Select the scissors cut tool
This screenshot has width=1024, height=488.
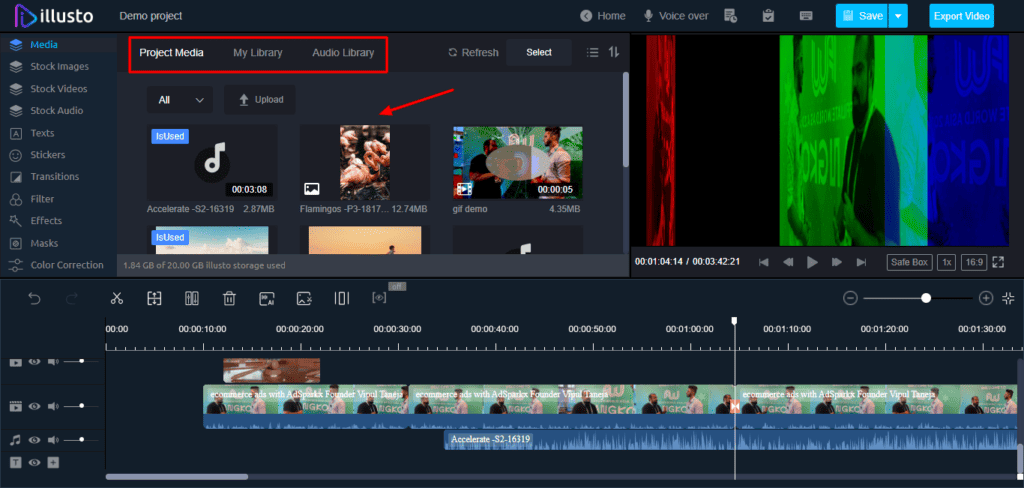(x=116, y=298)
